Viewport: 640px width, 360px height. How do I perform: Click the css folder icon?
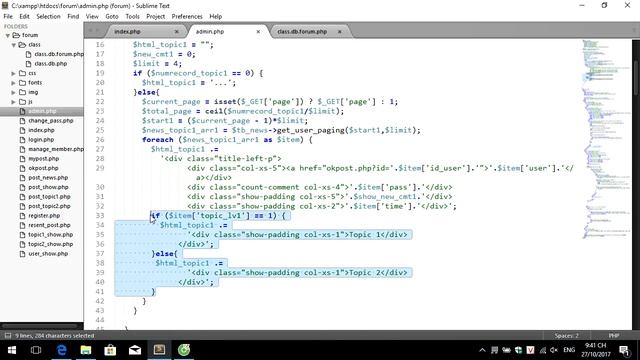coord(22,73)
